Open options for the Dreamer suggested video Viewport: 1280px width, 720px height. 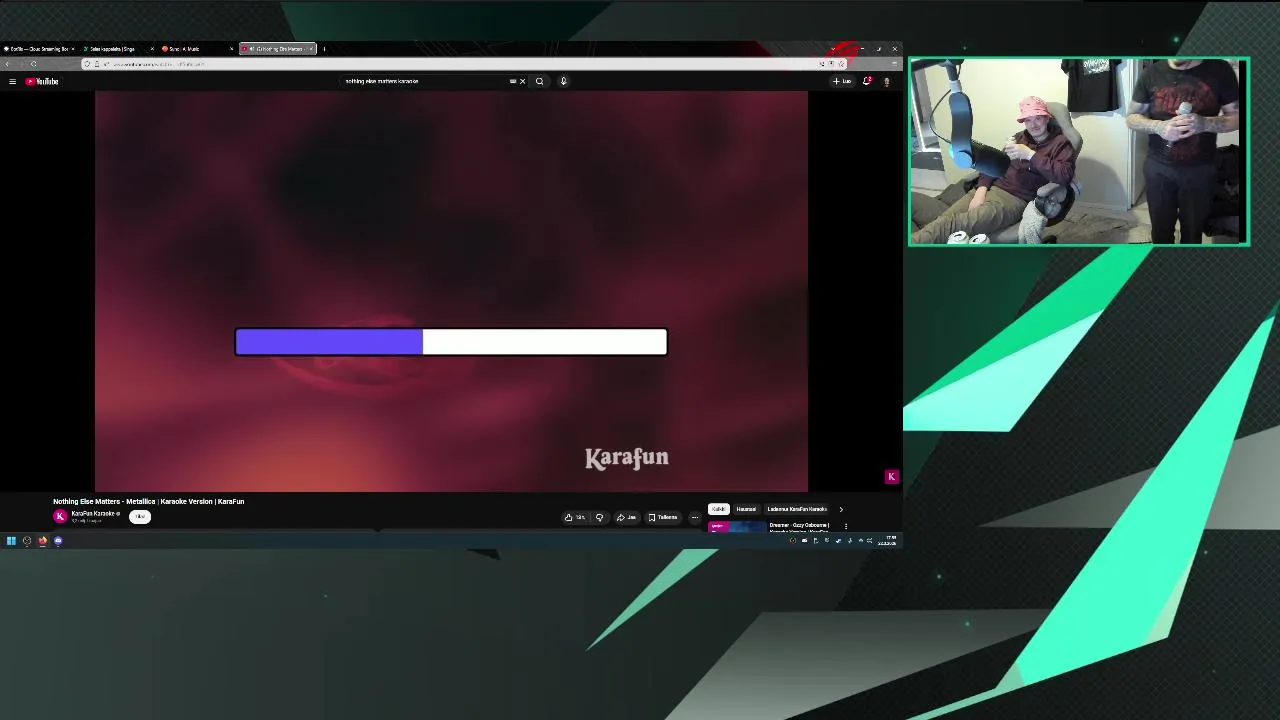tap(846, 526)
